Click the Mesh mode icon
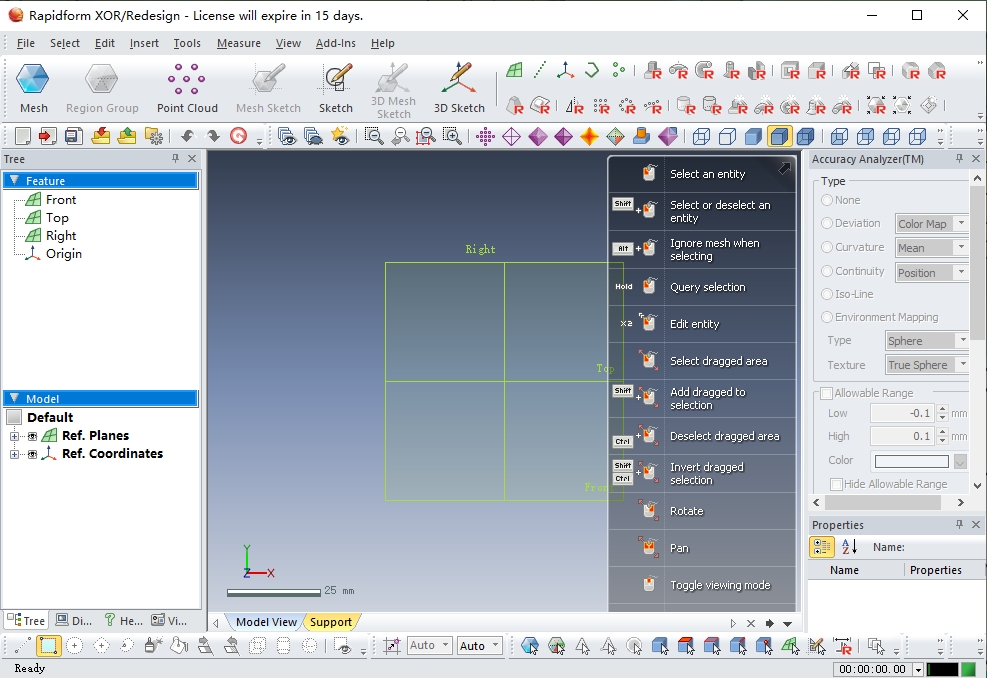This screenshot has width=987, height=678. (x=33, y=88)
